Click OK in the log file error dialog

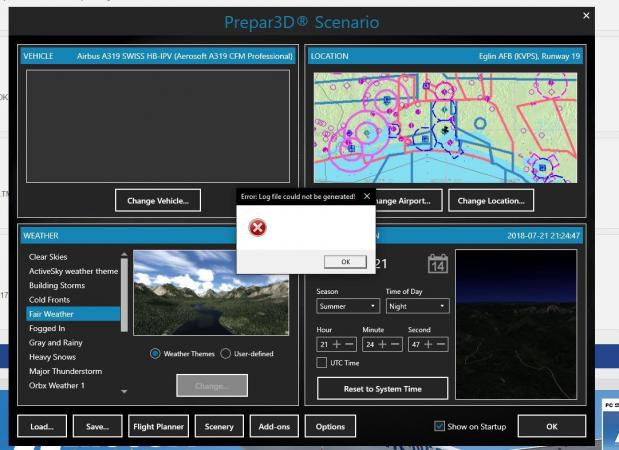pos(345,262)
